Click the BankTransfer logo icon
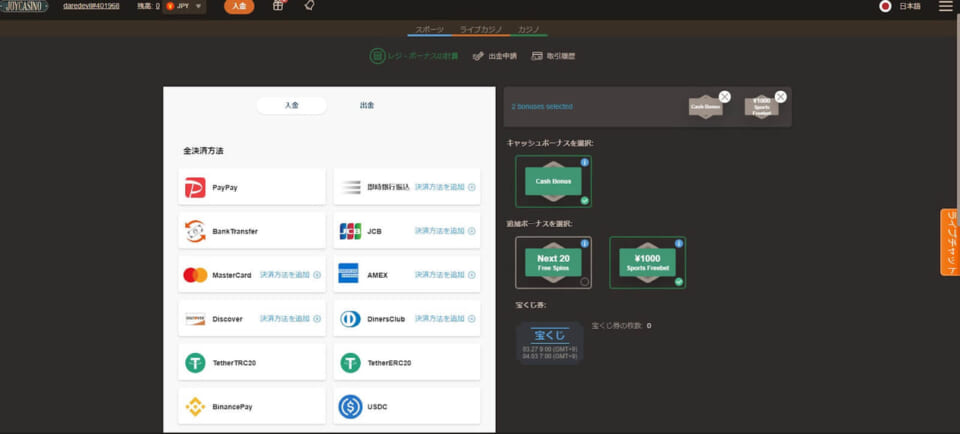Viewport: 960px width, 434px height. click(x=195, y=231)
